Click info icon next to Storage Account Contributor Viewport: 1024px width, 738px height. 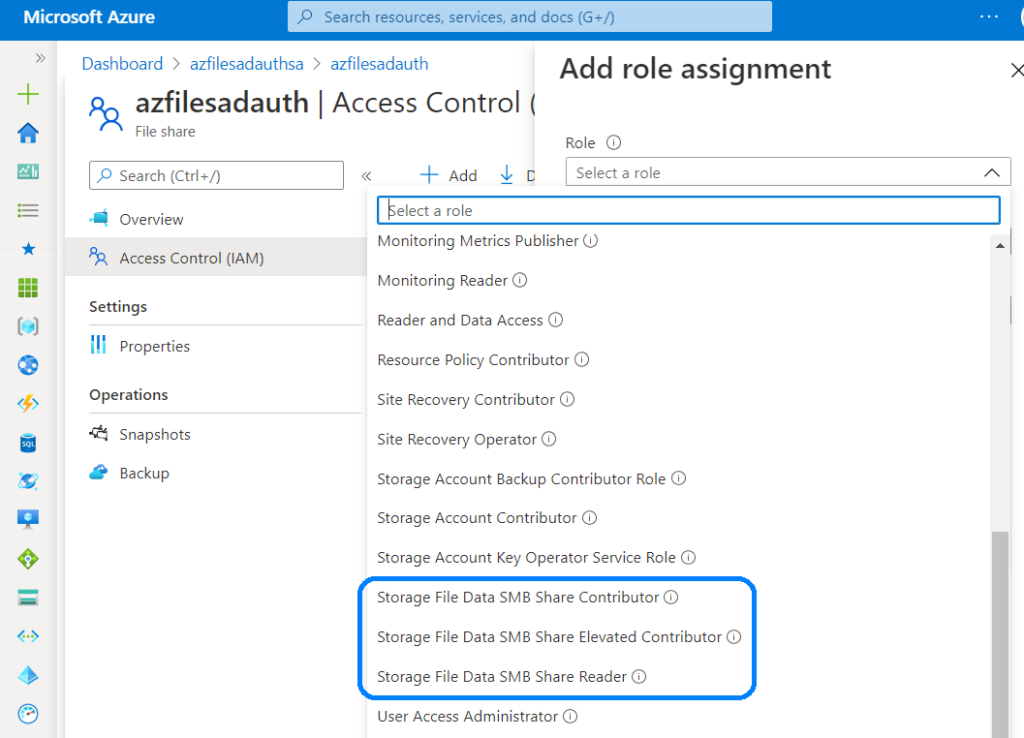[x=590, y=518]
